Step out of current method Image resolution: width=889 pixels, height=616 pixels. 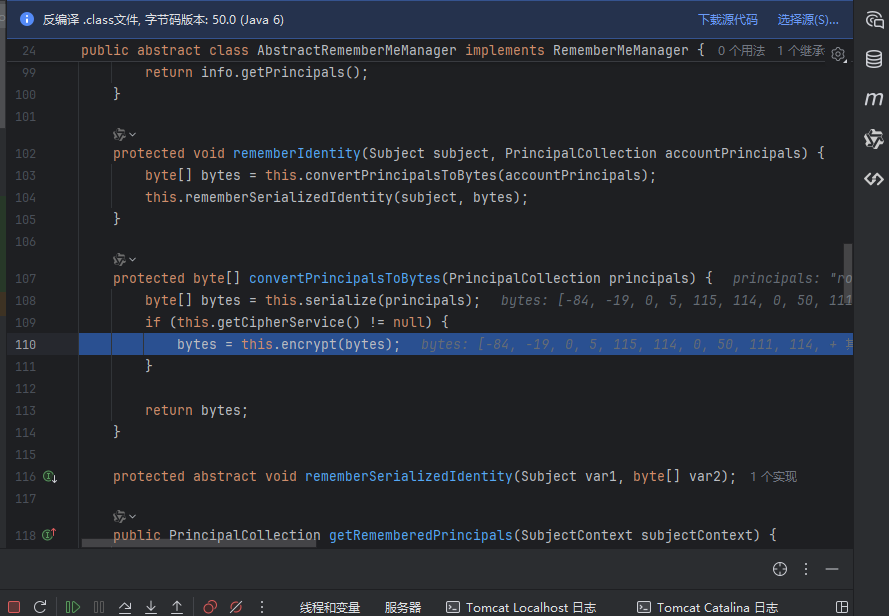177,607
